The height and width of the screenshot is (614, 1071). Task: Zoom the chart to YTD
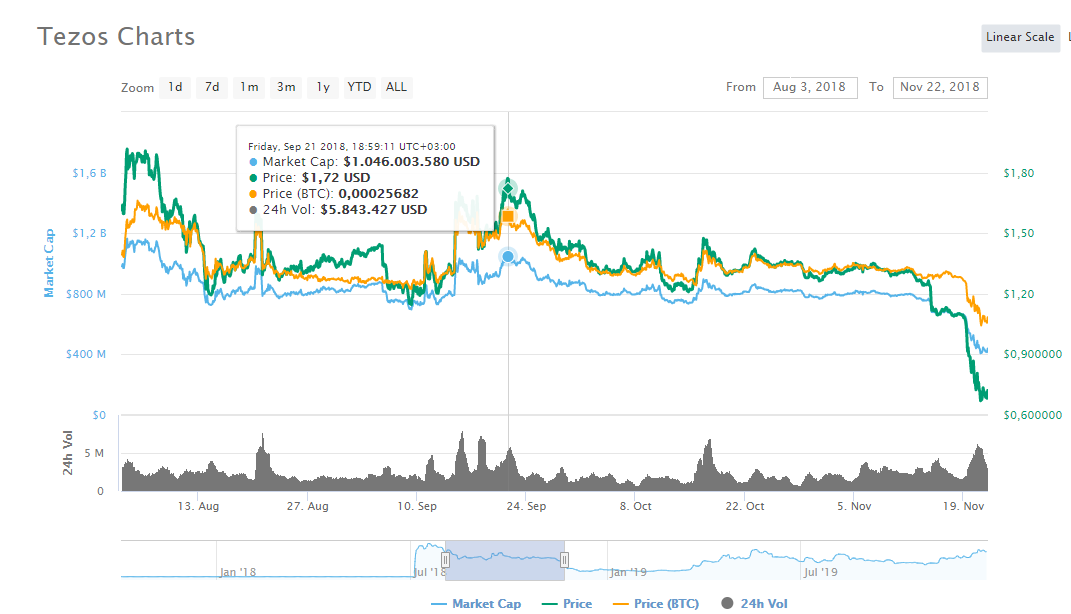(x=359, y=87)
